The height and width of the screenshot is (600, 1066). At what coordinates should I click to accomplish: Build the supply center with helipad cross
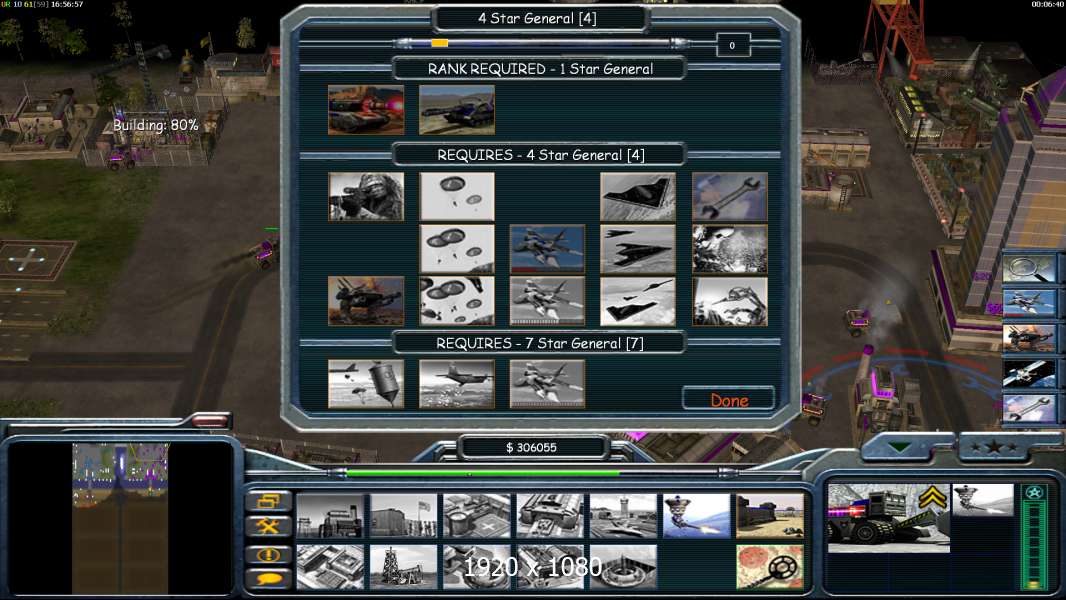(x=477, y=516)
